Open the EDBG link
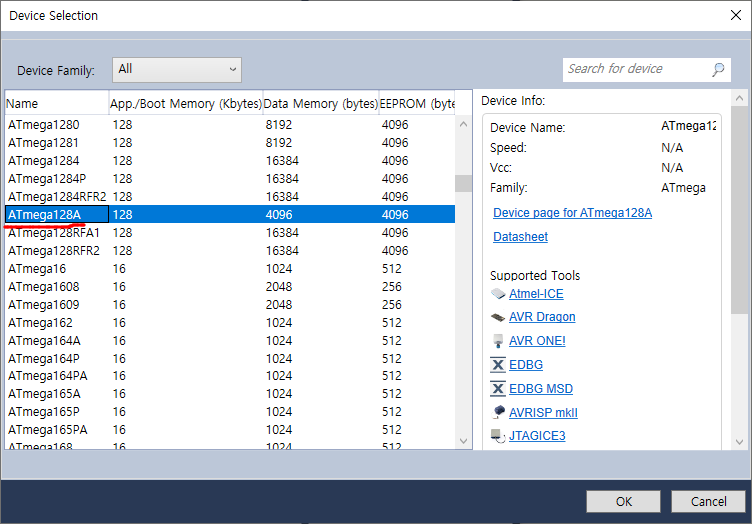The image size is (752, 524). (526, 365)
